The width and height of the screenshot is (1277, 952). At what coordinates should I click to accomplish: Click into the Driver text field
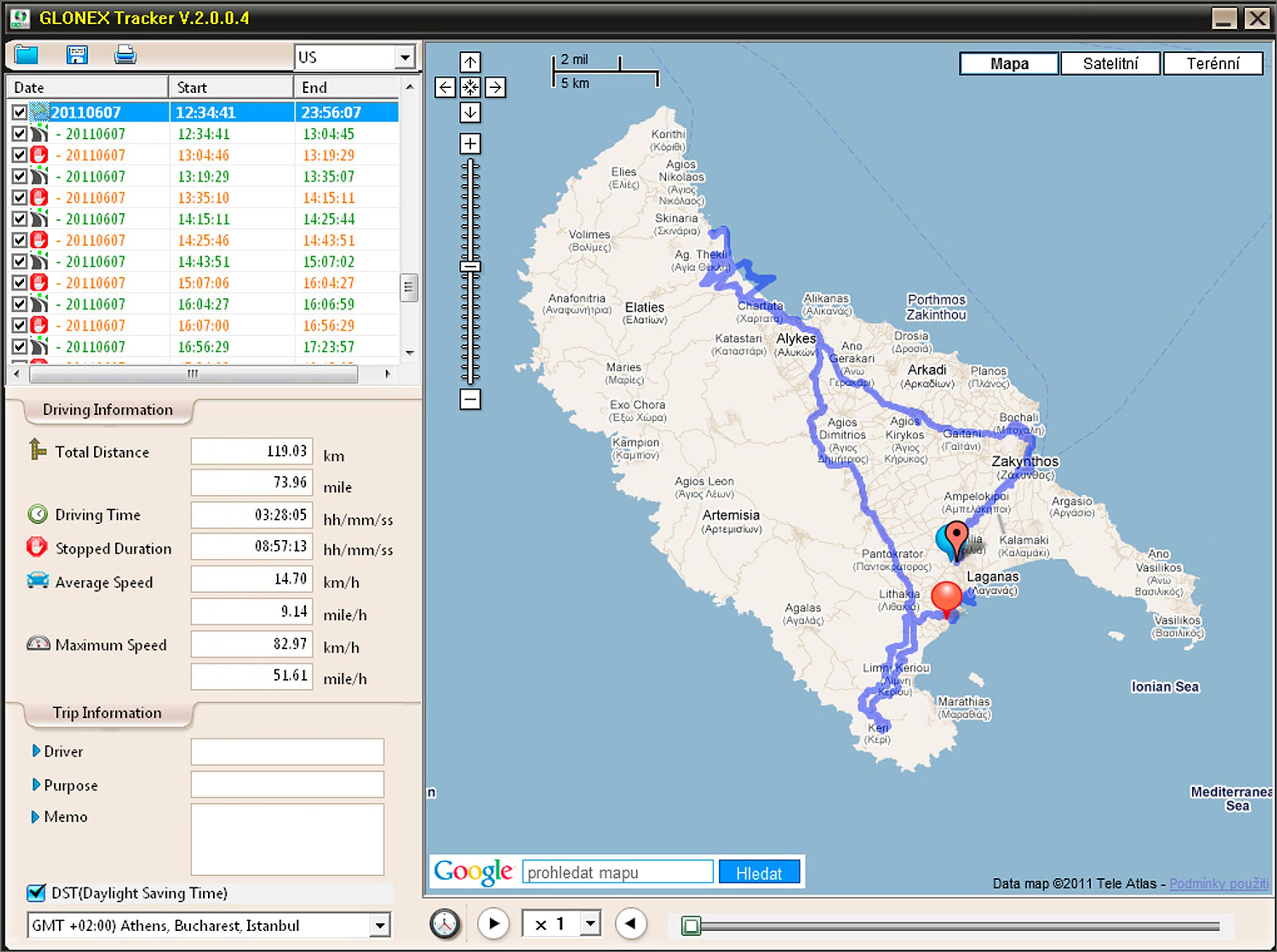288,752
